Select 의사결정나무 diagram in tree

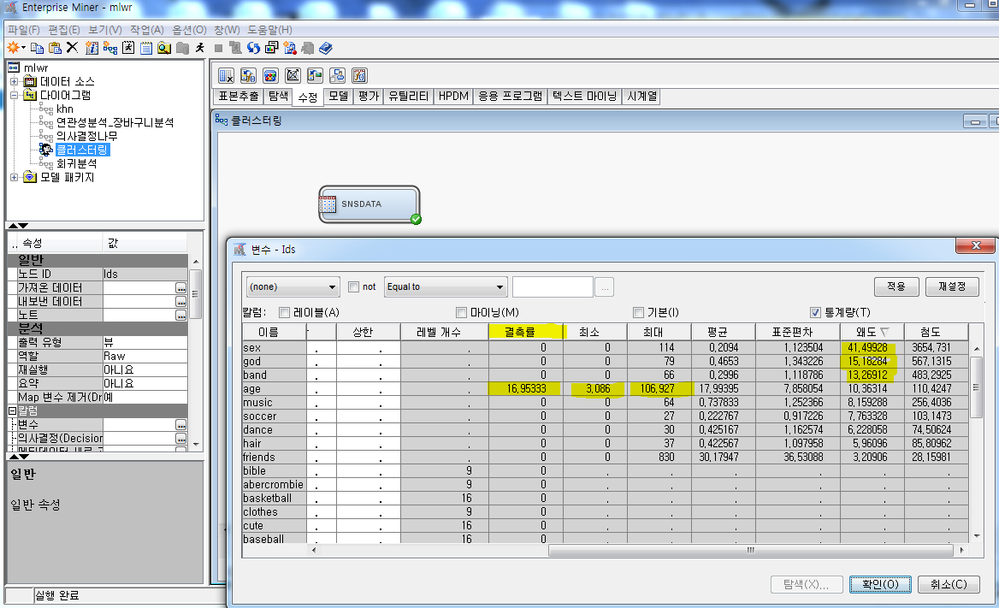point(87,136)
